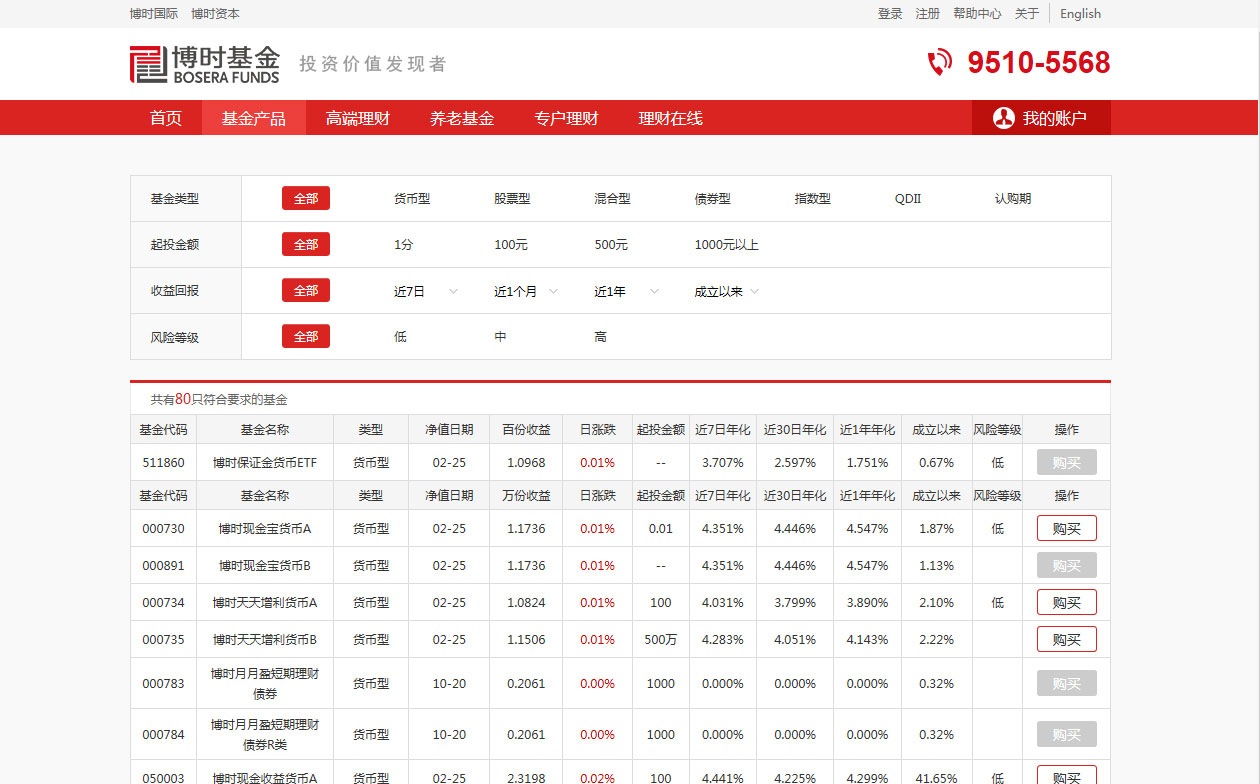Open the 高端理财 navigation tab
Viewport: 1260px width, 784px height.
358,118
